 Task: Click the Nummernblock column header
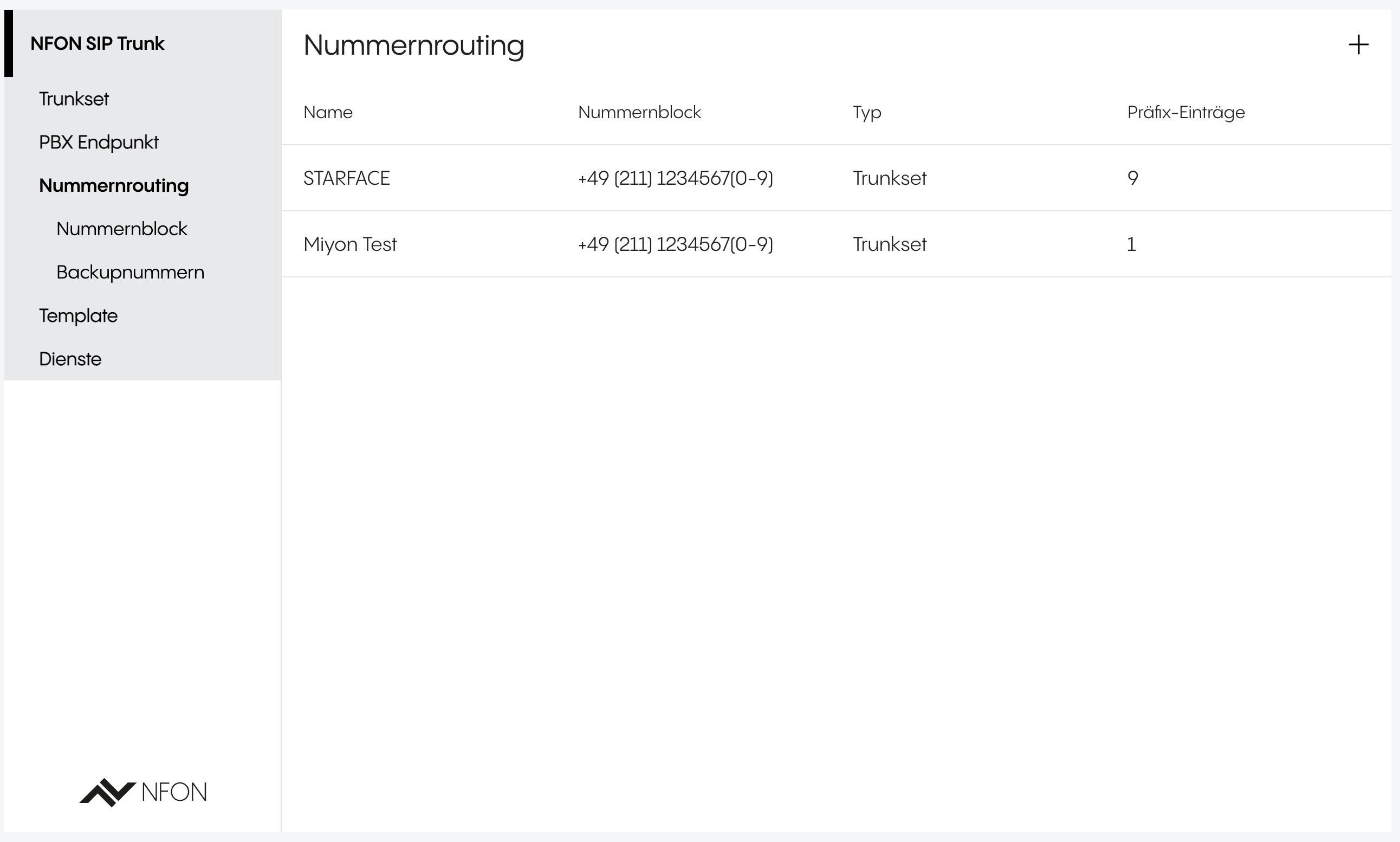639,112
